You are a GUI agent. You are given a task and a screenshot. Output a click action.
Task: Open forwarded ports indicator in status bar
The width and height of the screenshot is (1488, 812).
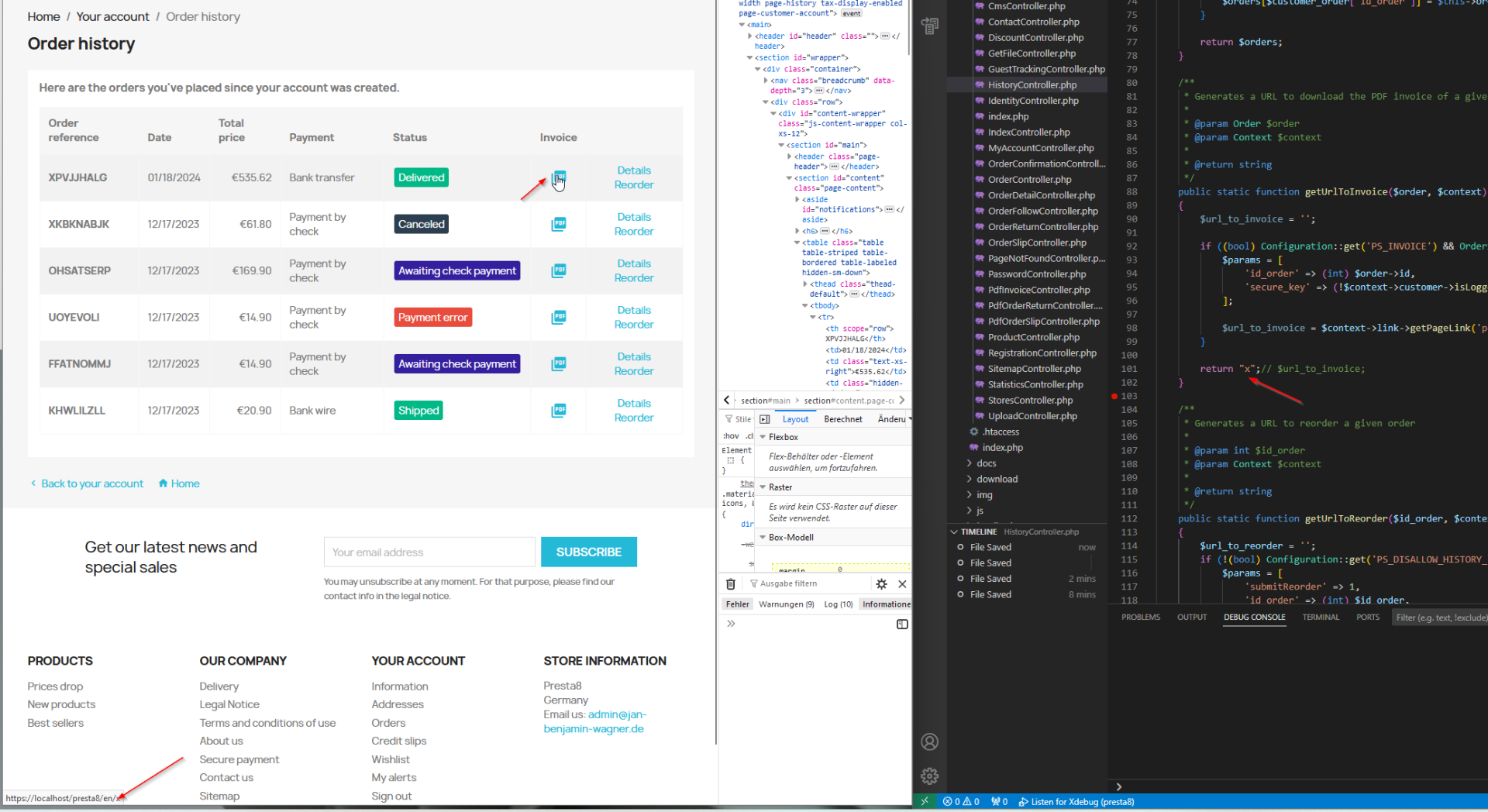point(999,802)
